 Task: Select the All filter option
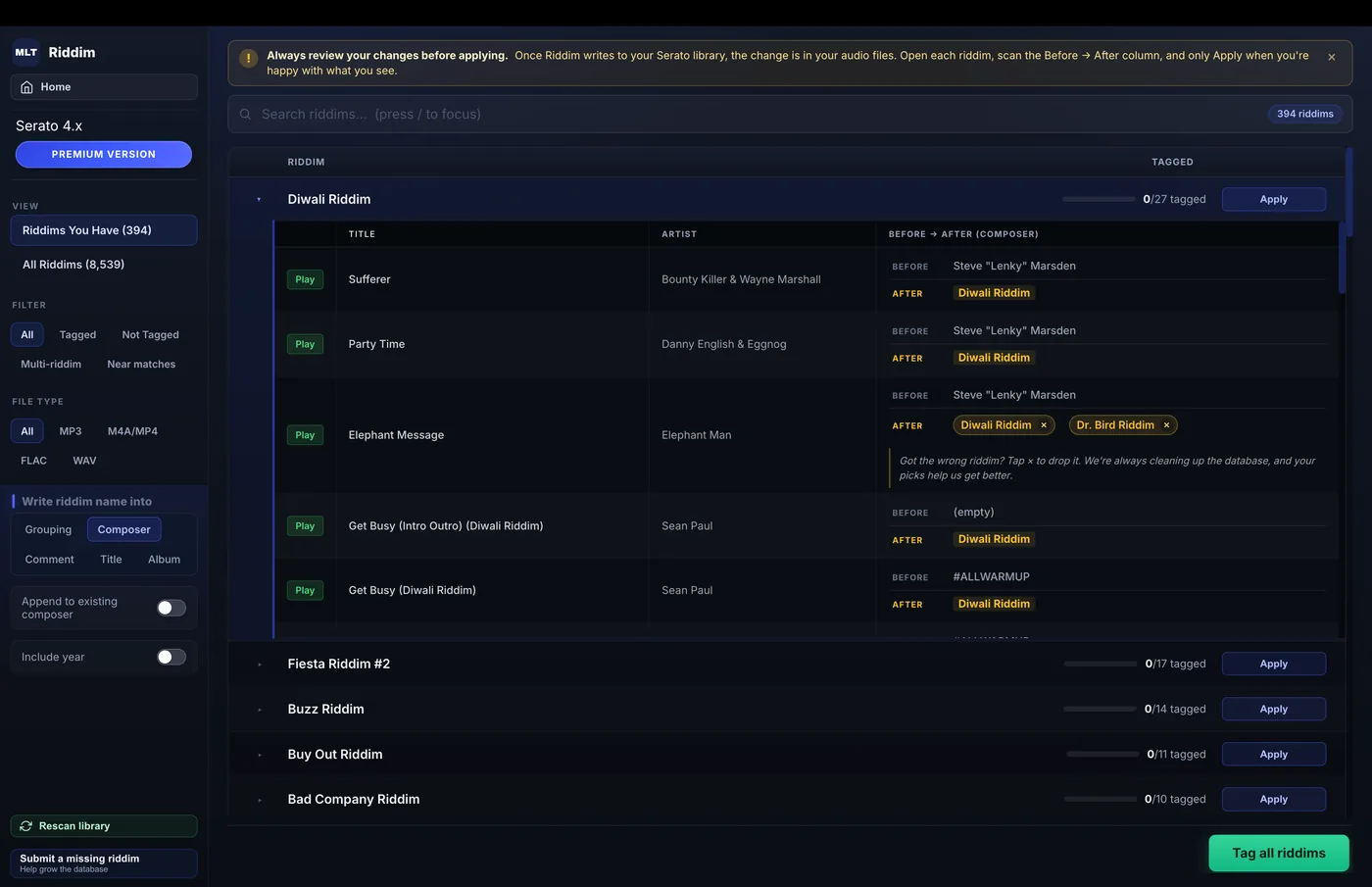(26, 335)
